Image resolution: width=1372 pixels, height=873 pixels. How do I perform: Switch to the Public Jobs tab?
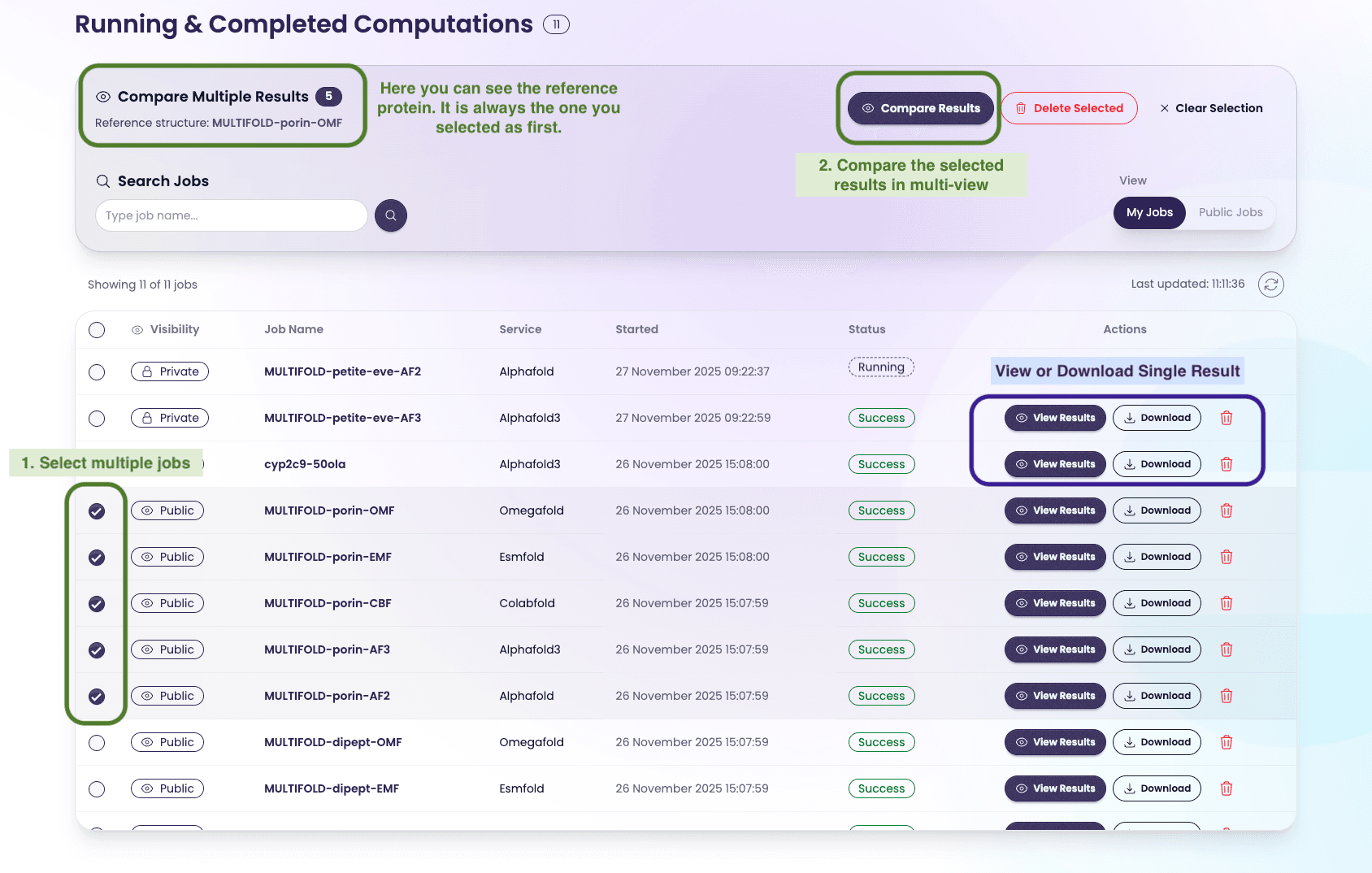click(1230, 212)
